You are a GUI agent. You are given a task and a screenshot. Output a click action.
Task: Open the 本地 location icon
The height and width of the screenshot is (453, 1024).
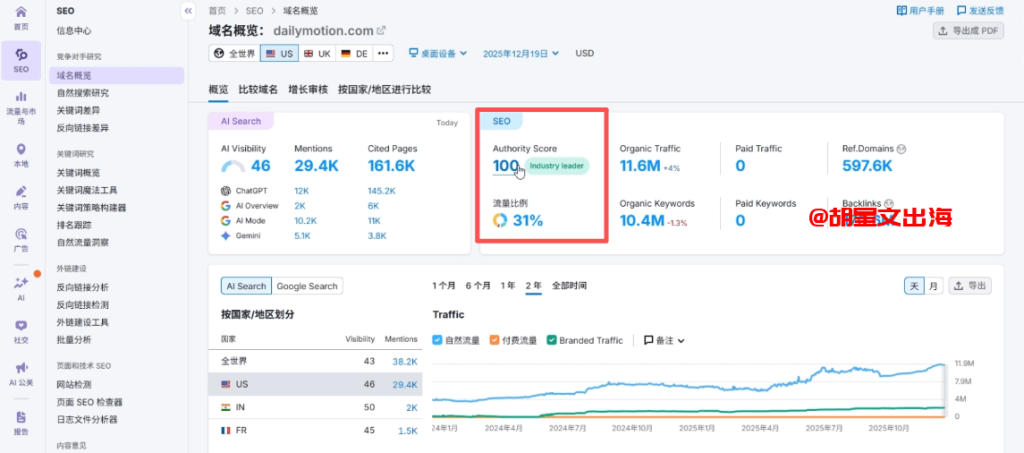pyautogui.click(x=21, y=149)
